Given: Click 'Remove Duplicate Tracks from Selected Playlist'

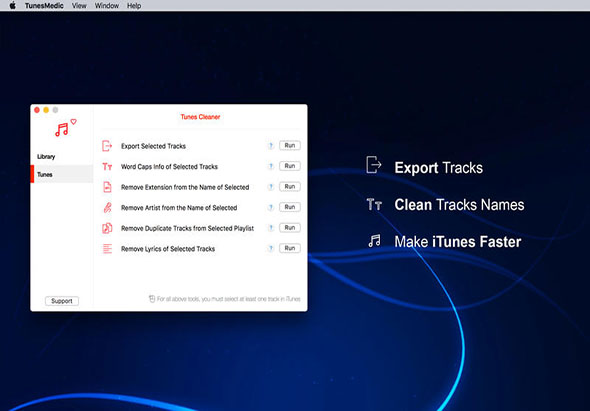Looking at the screenshot, I should 187,228.
